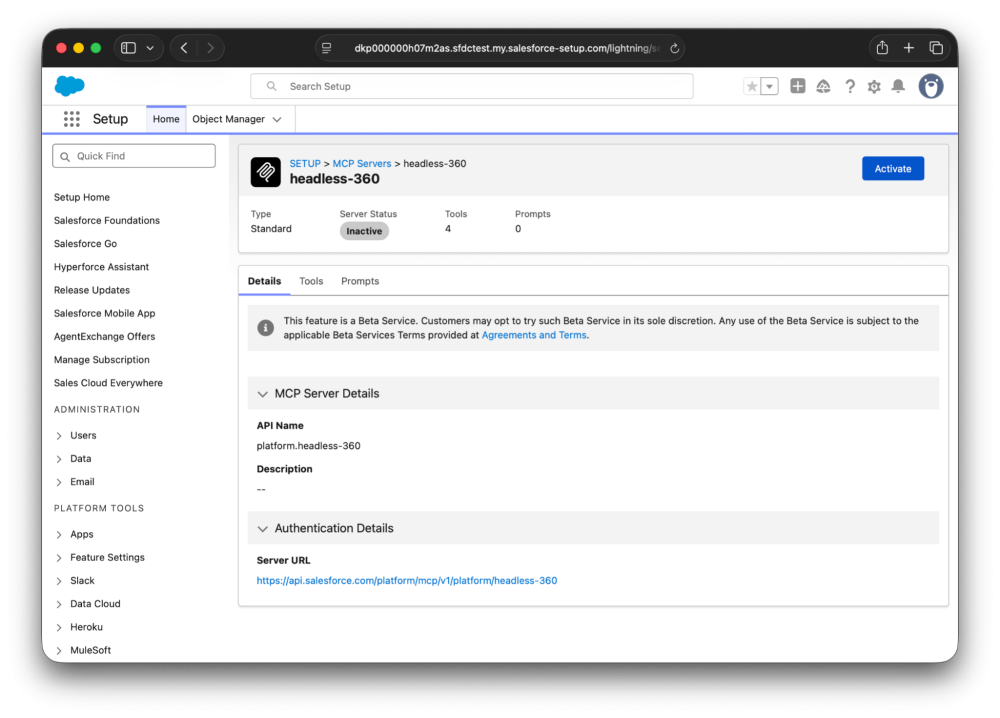The height and width of the screenshot is (718, 1000).
Task: Click the Search Setup field
Action: pos(472,86)
